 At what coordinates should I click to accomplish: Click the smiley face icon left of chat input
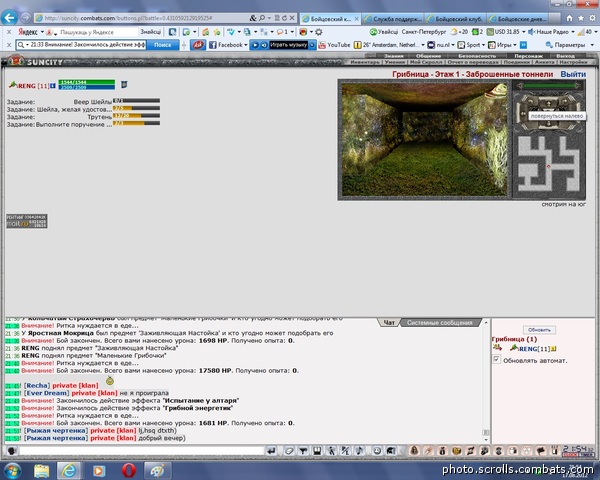tap(11, 451)
